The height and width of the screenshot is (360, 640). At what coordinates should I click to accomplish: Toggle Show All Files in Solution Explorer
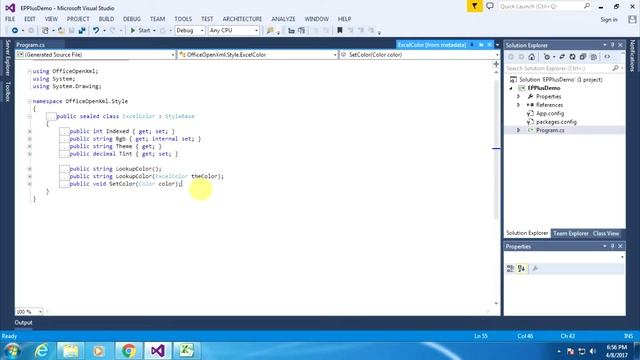tap(593, 57)
